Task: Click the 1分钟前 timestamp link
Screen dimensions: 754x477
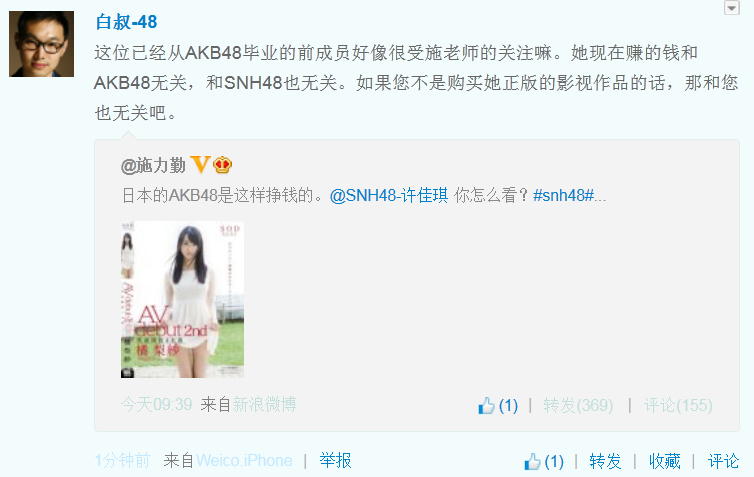Action: pyautogui.click(x=122, y=460)
